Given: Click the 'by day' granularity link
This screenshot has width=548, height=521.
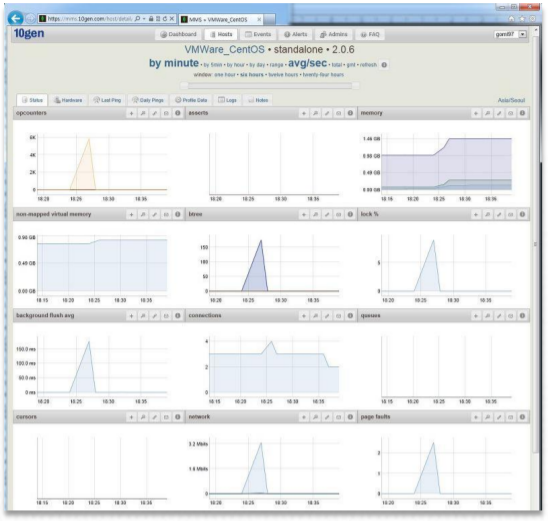Looking at the screenshot, I should pyautogui.click(x=257, y=65).
